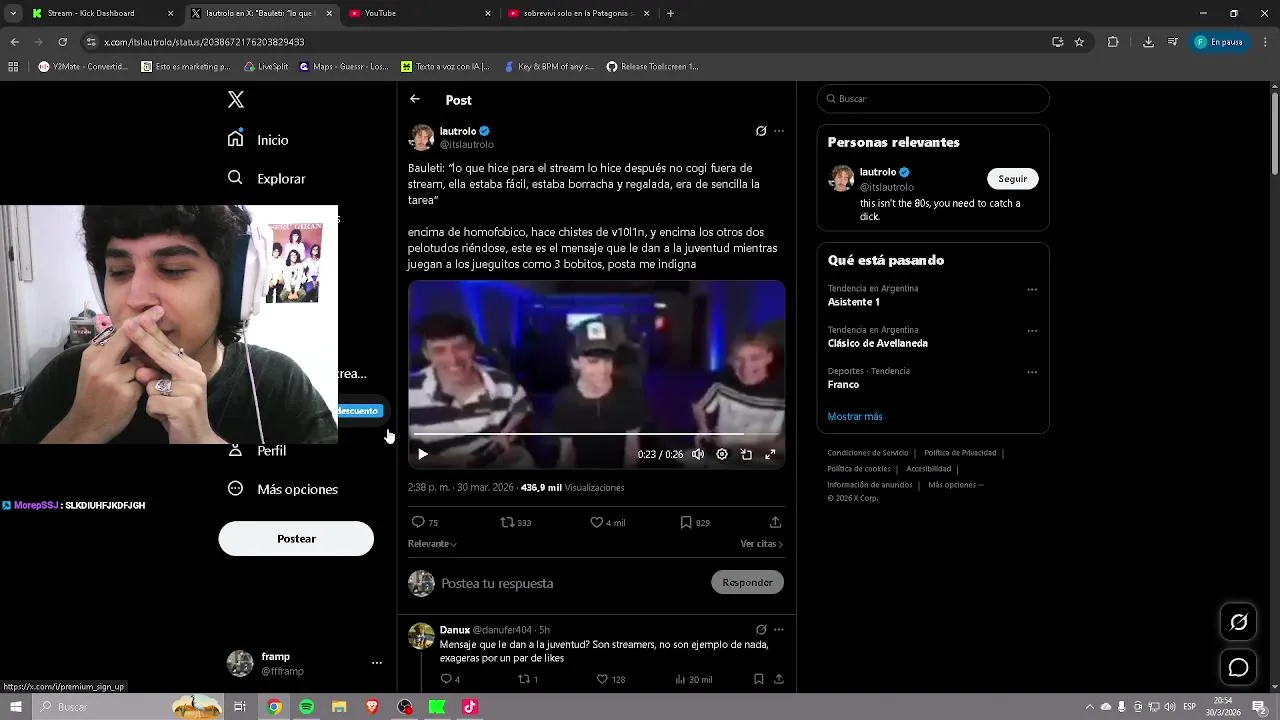Open Ver citas link
This screenshot has width=1280, height=720.
pos(762,544)
